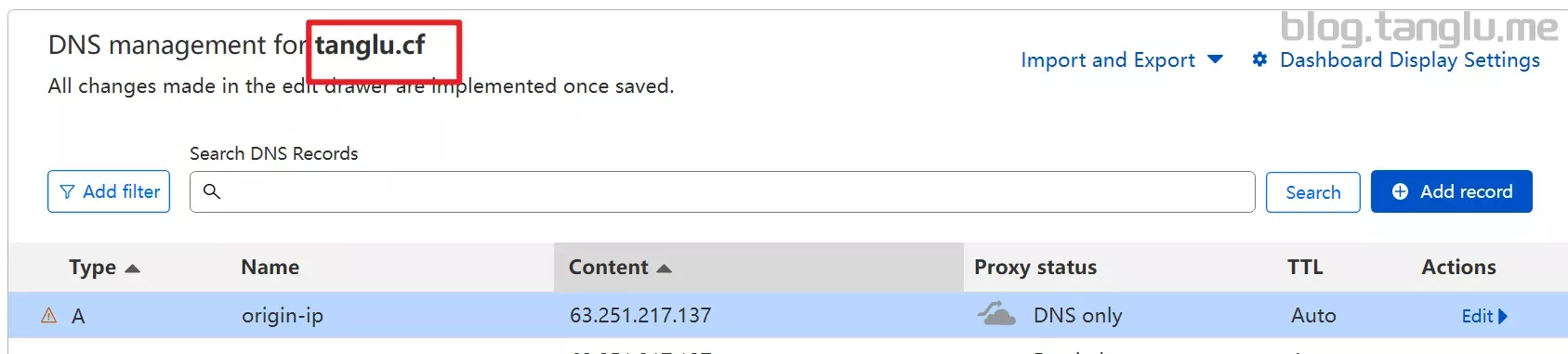Click the Import and Export text link
Screen dimensions: 1568x354
[1108, 60]
